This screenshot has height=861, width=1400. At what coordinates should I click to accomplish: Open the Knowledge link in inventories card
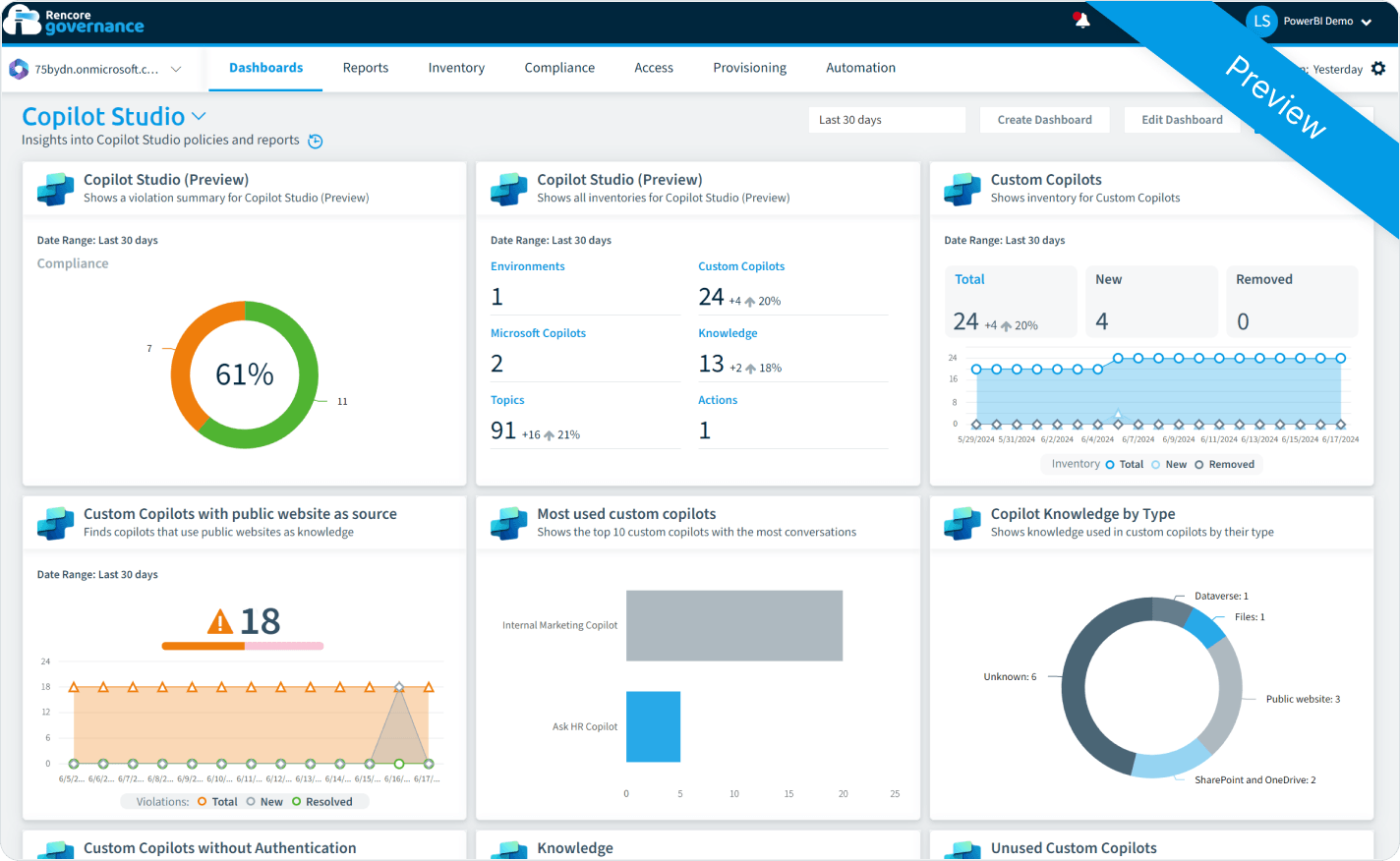coord(728,333)
